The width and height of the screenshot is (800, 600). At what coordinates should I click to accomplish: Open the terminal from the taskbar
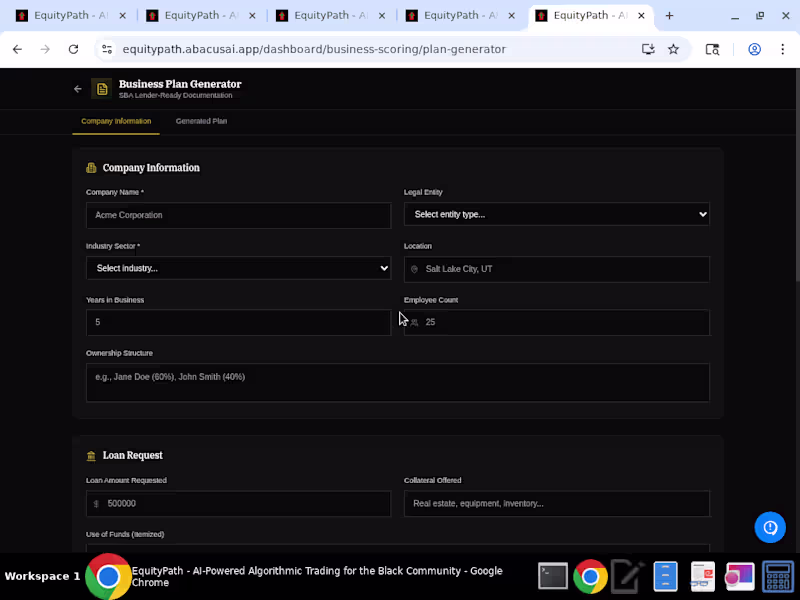[553, 577]
